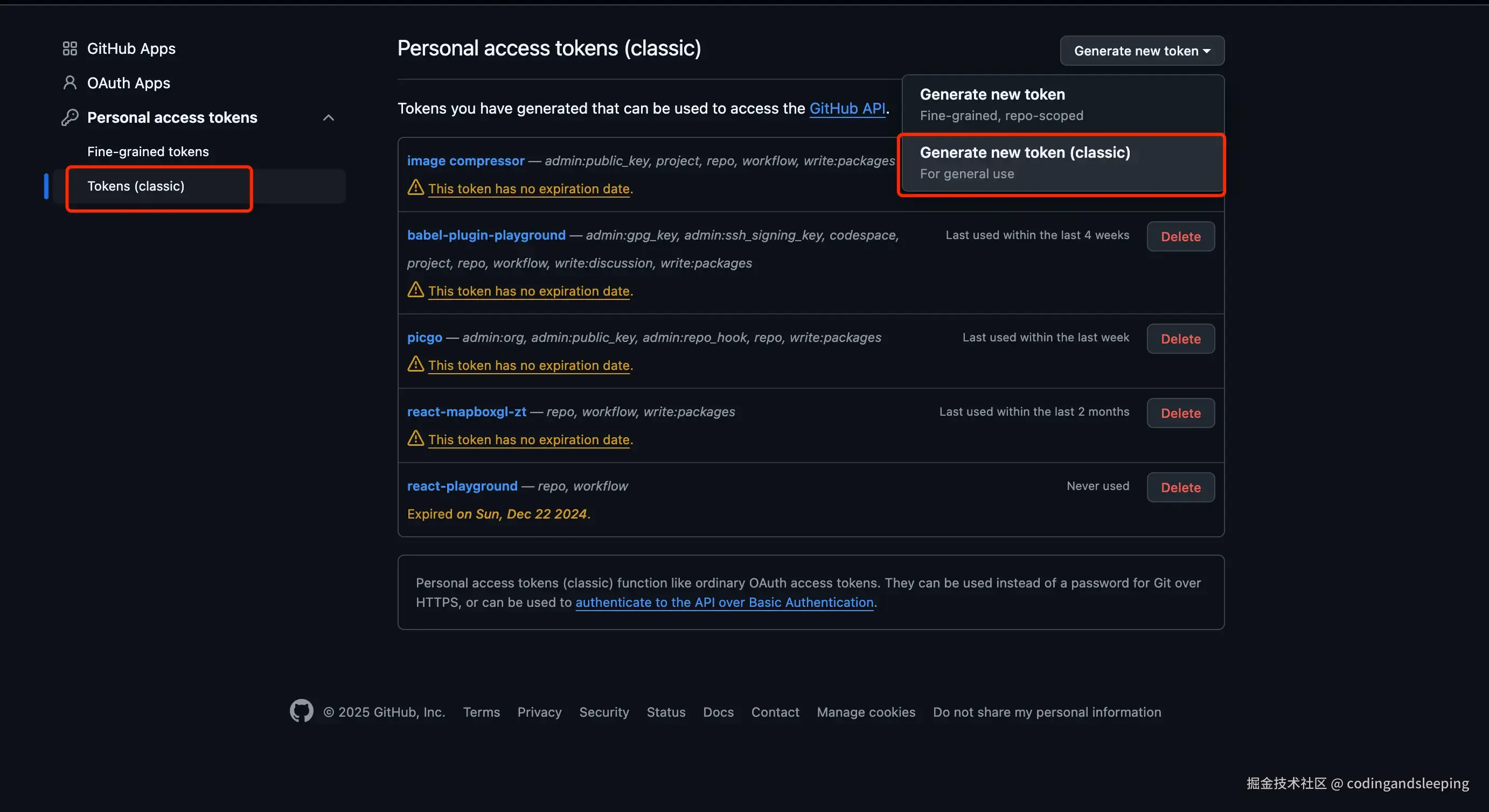This screenshot has height=812, width=1489.
Task: Choose Generate new token fine-grained option
Action: [1063, 104]
